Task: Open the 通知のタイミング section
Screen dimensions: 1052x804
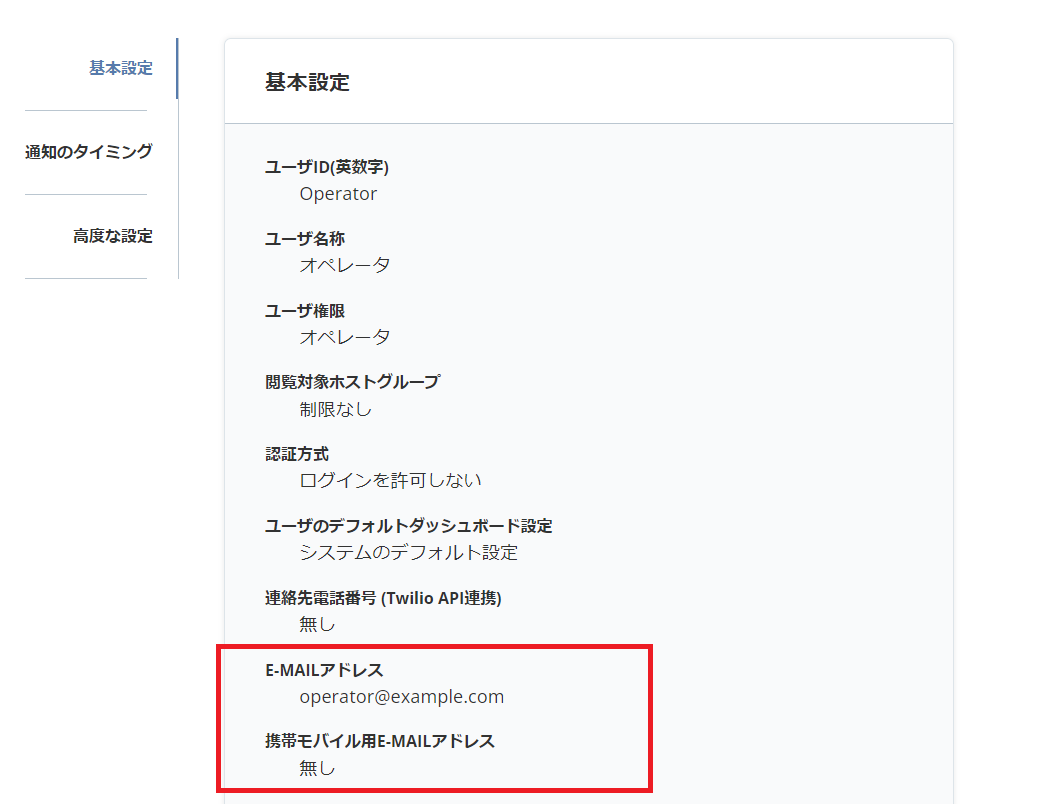Action: 87,151
